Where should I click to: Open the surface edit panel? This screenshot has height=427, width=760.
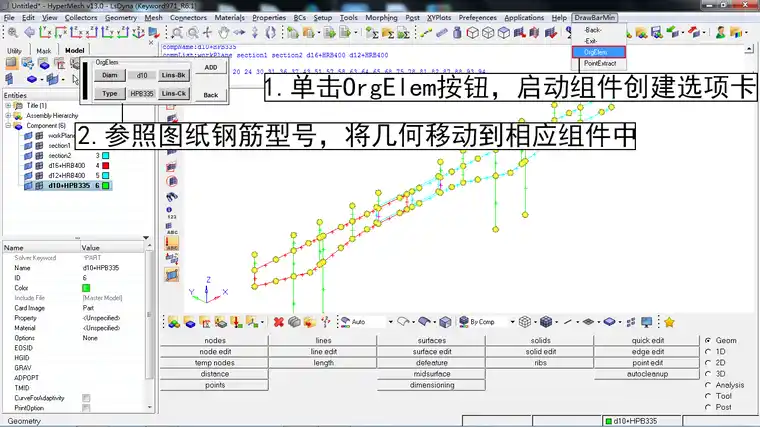(x=431, y=351)
